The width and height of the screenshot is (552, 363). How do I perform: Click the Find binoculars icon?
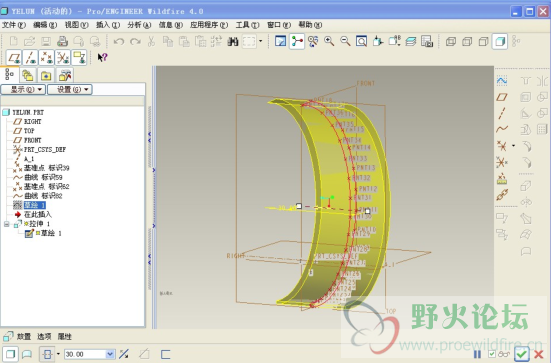[x=233, y=42]
